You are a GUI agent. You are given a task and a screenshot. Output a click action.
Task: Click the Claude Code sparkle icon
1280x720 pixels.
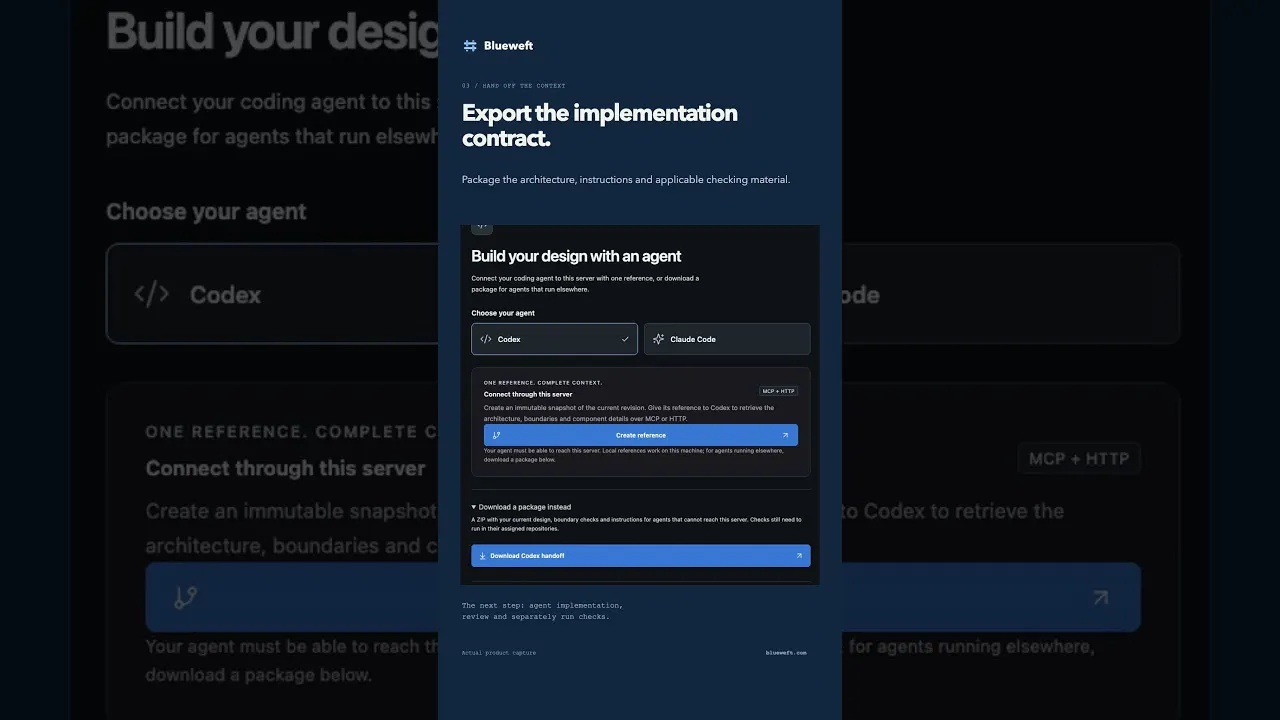coord(658,339)
